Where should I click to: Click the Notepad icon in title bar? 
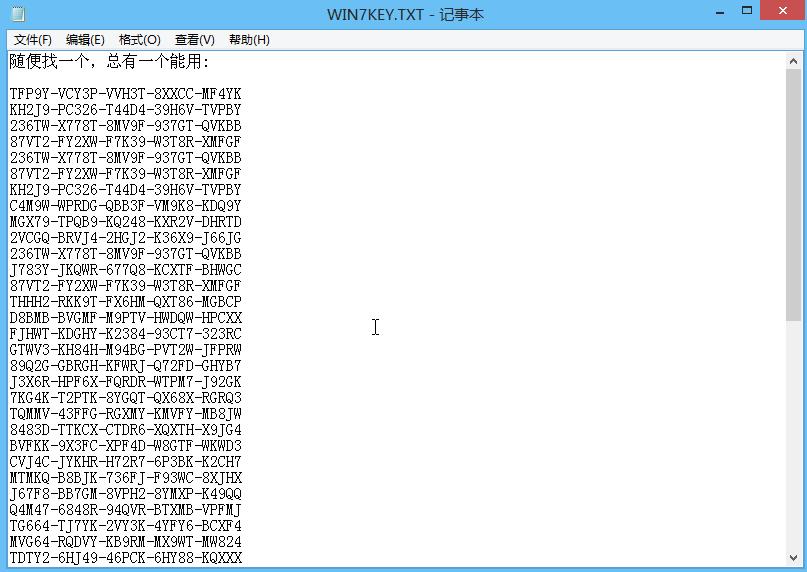18,14
